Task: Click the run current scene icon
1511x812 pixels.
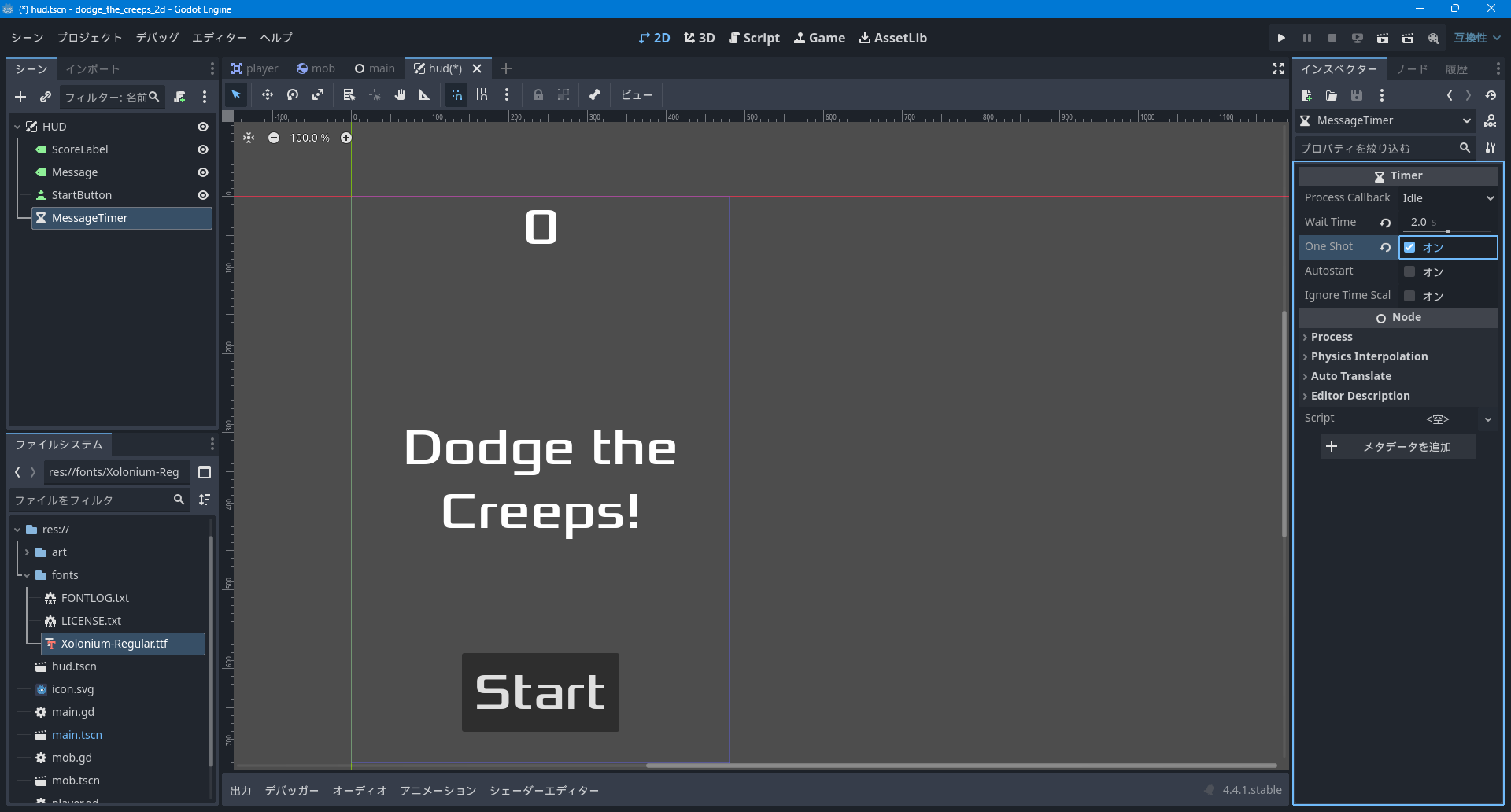Action: 1382,38
